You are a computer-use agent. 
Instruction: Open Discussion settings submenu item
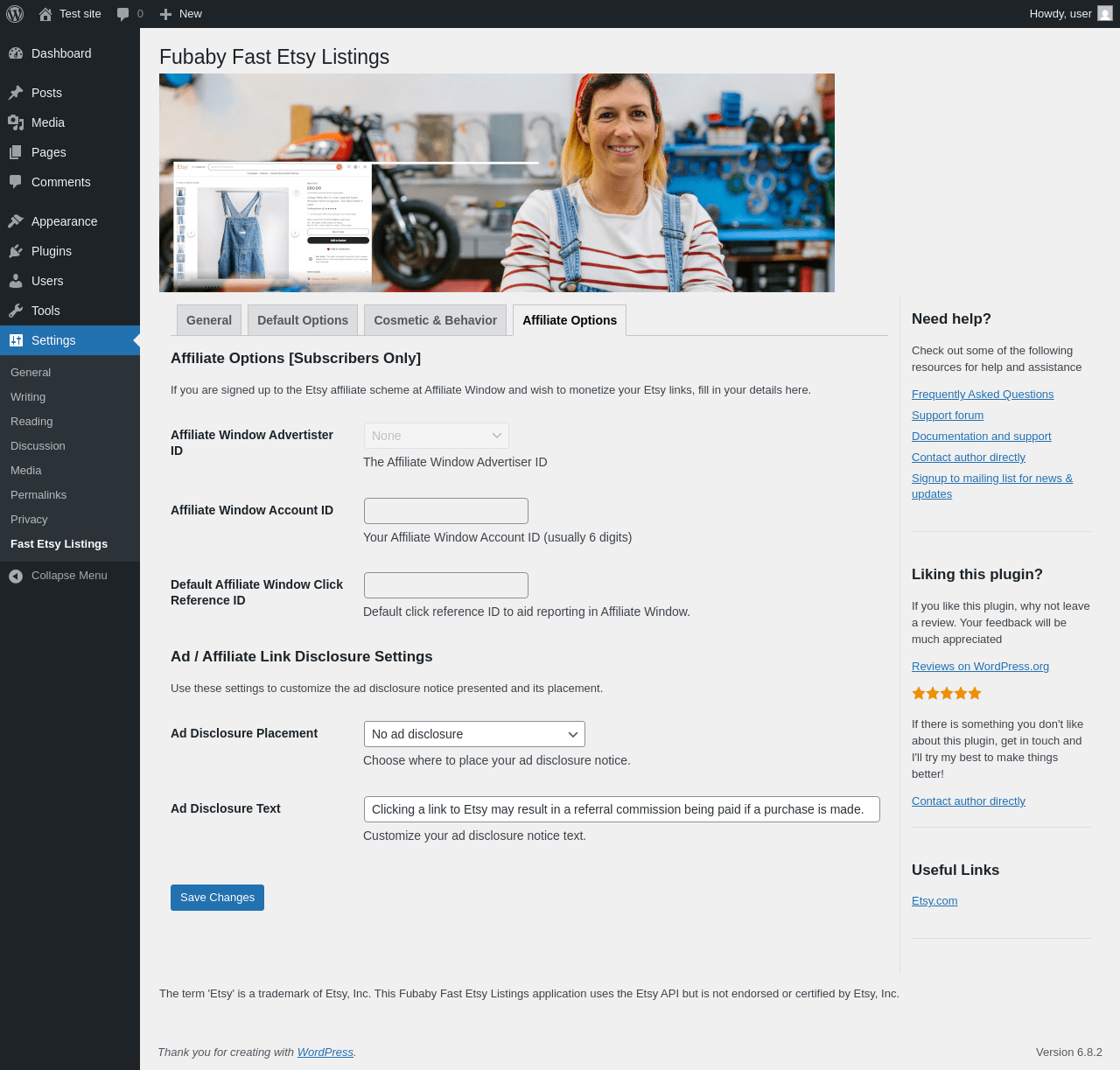[38, 446]
